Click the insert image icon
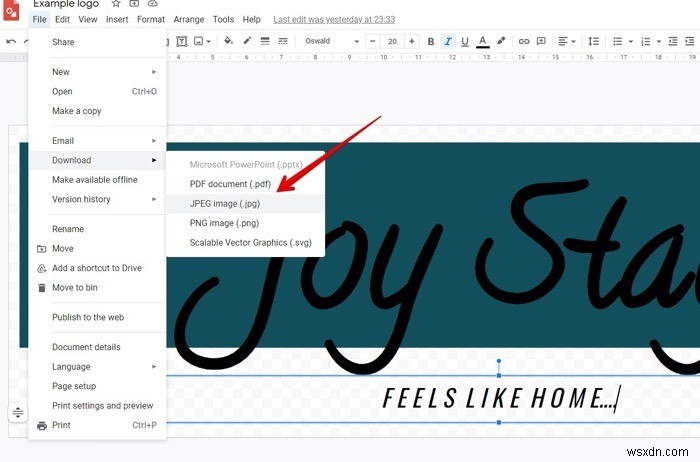 199,41
